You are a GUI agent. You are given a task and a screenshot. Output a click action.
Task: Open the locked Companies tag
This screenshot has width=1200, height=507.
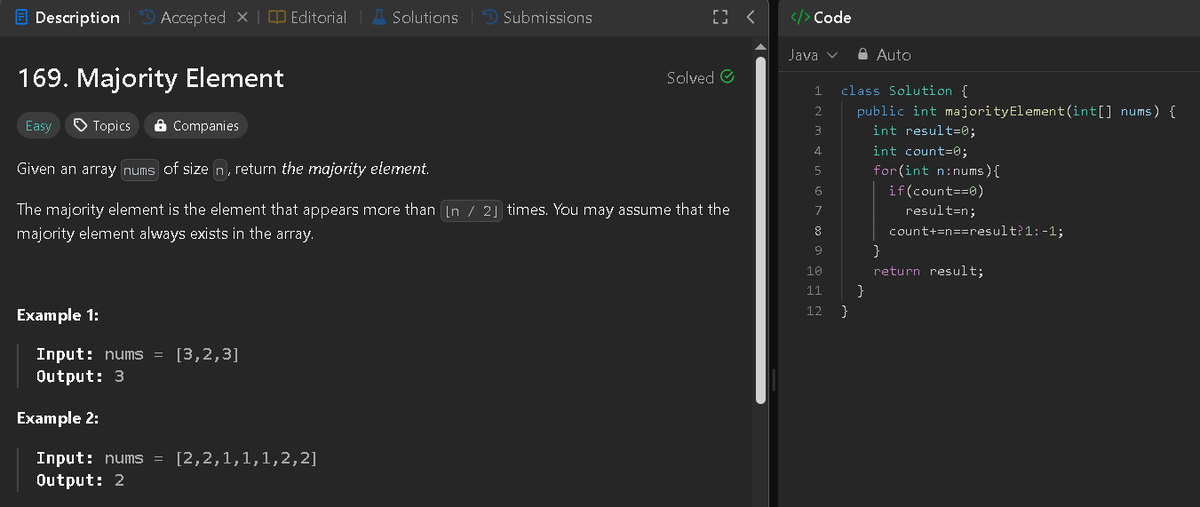click(196, 126)
